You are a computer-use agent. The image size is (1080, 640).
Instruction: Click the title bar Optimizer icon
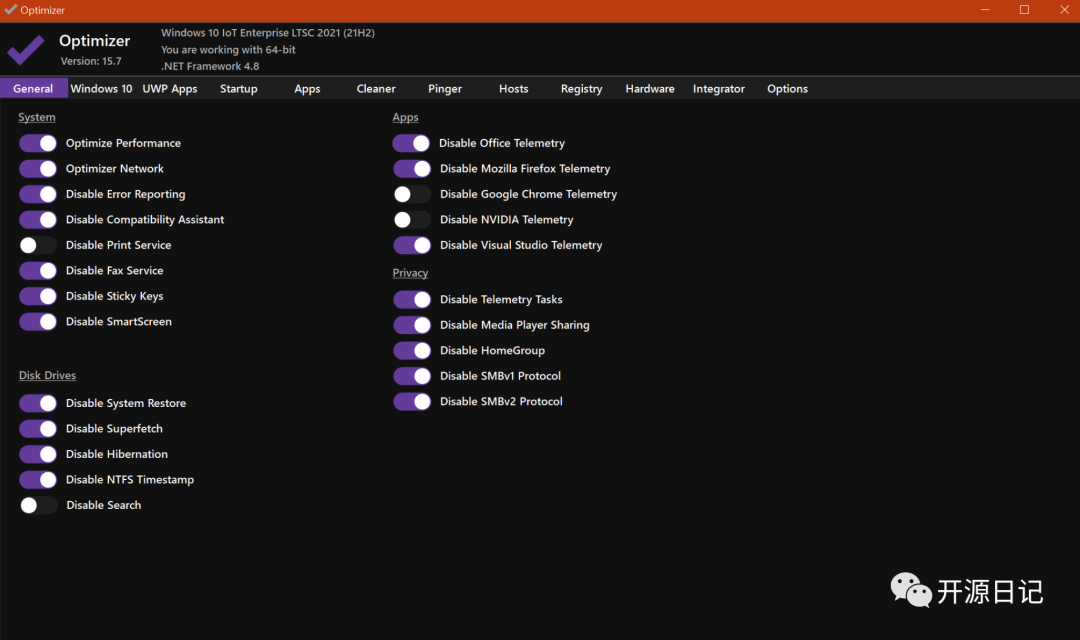coord(10,10)
